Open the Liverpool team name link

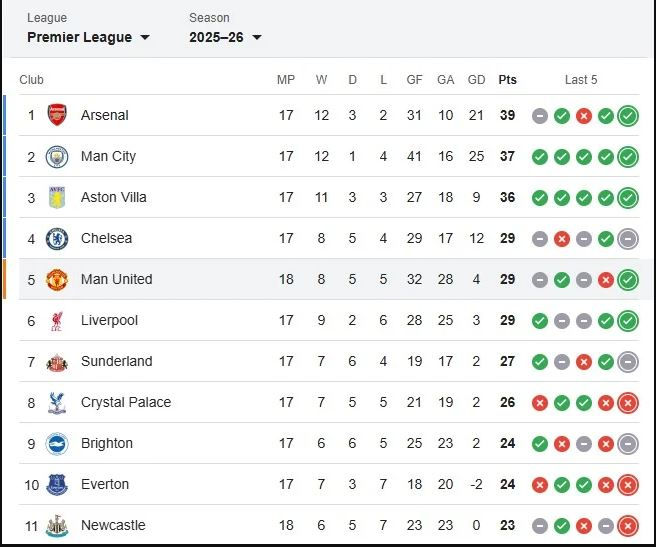click(x=109, y=320)
